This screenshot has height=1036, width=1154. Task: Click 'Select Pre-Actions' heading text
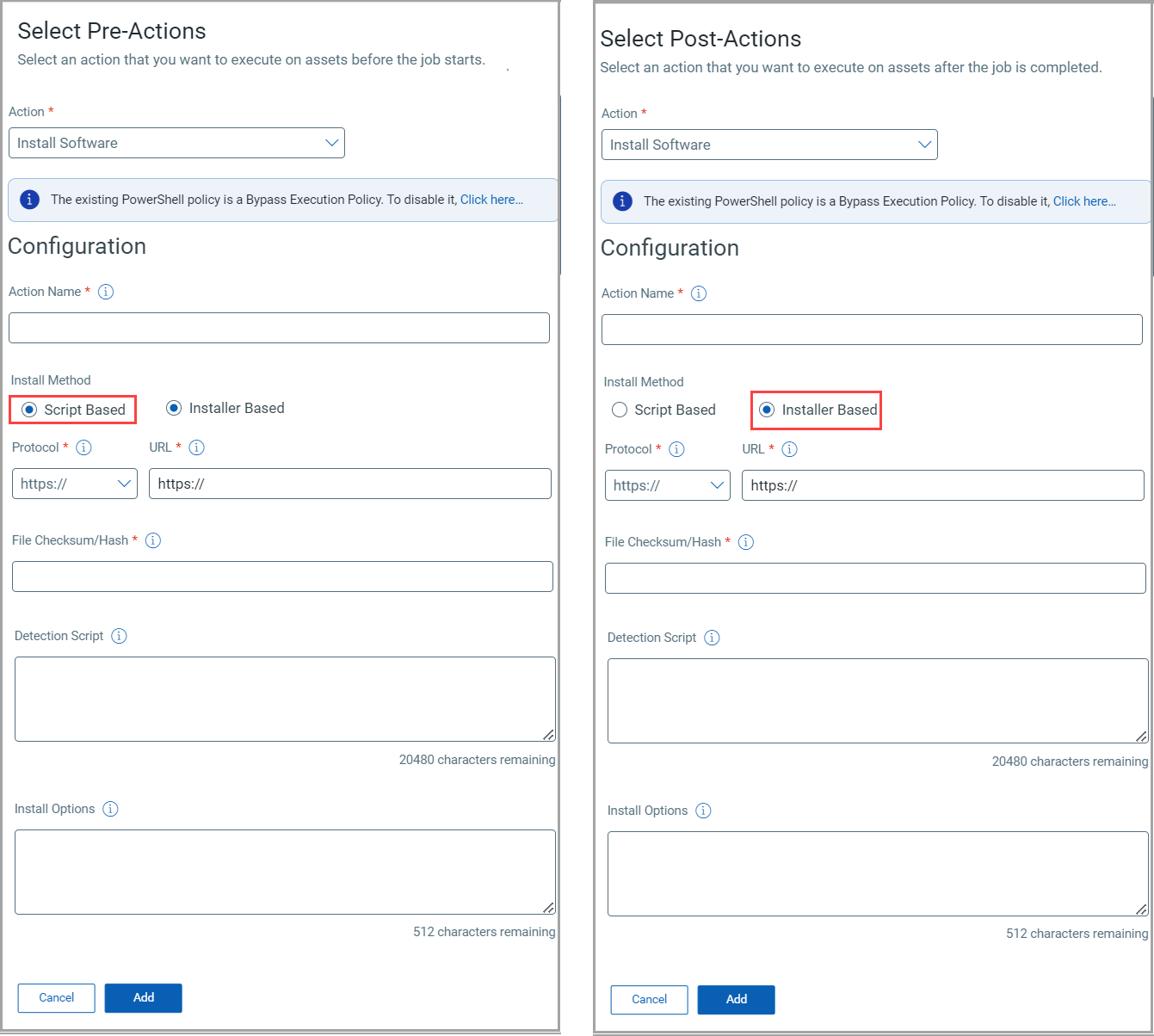pos(112,31)
